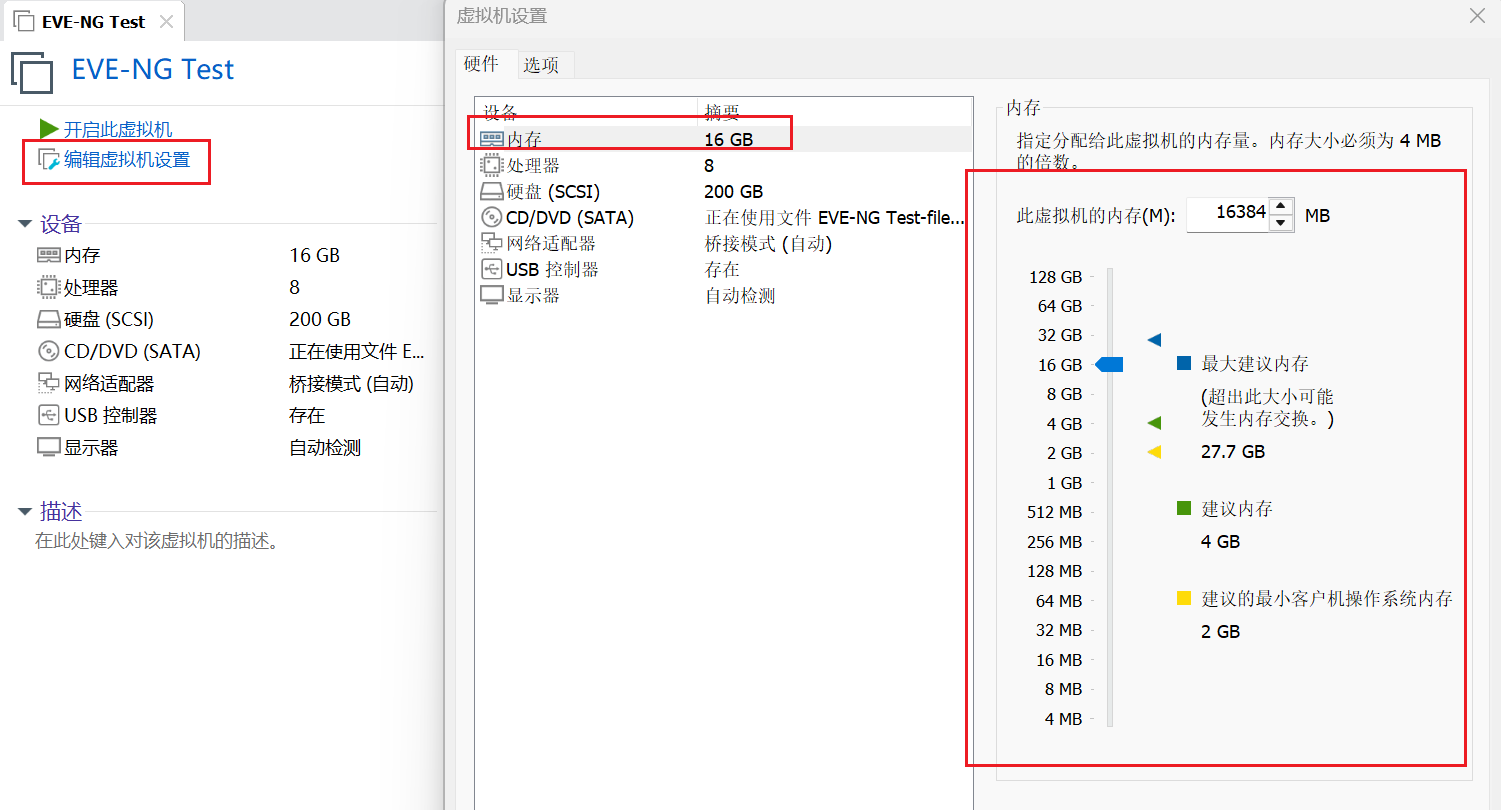Decrease memory with spinner down arrow
Screen dimensions: 1501x810
coord(1281,223)
